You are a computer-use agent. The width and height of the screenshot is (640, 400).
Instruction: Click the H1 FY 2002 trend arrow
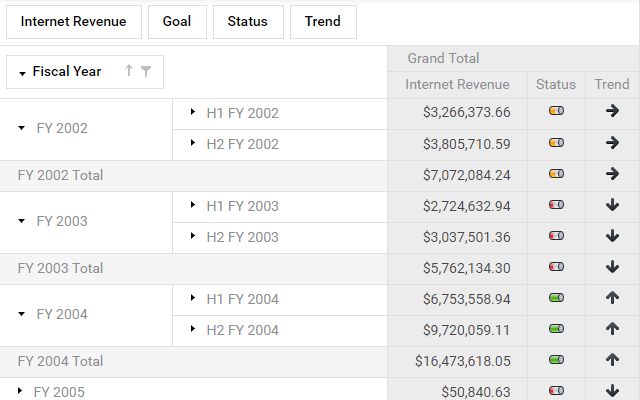click(613, 113)
